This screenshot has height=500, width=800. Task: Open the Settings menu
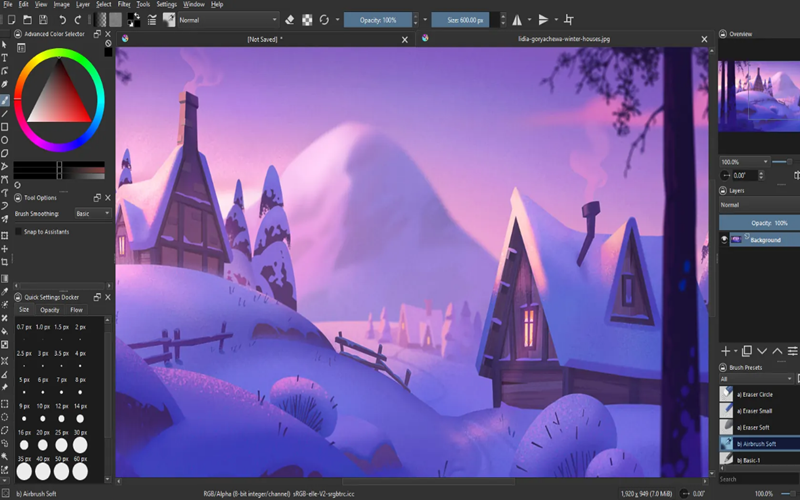pyautogui.click(x=166, y=4)
